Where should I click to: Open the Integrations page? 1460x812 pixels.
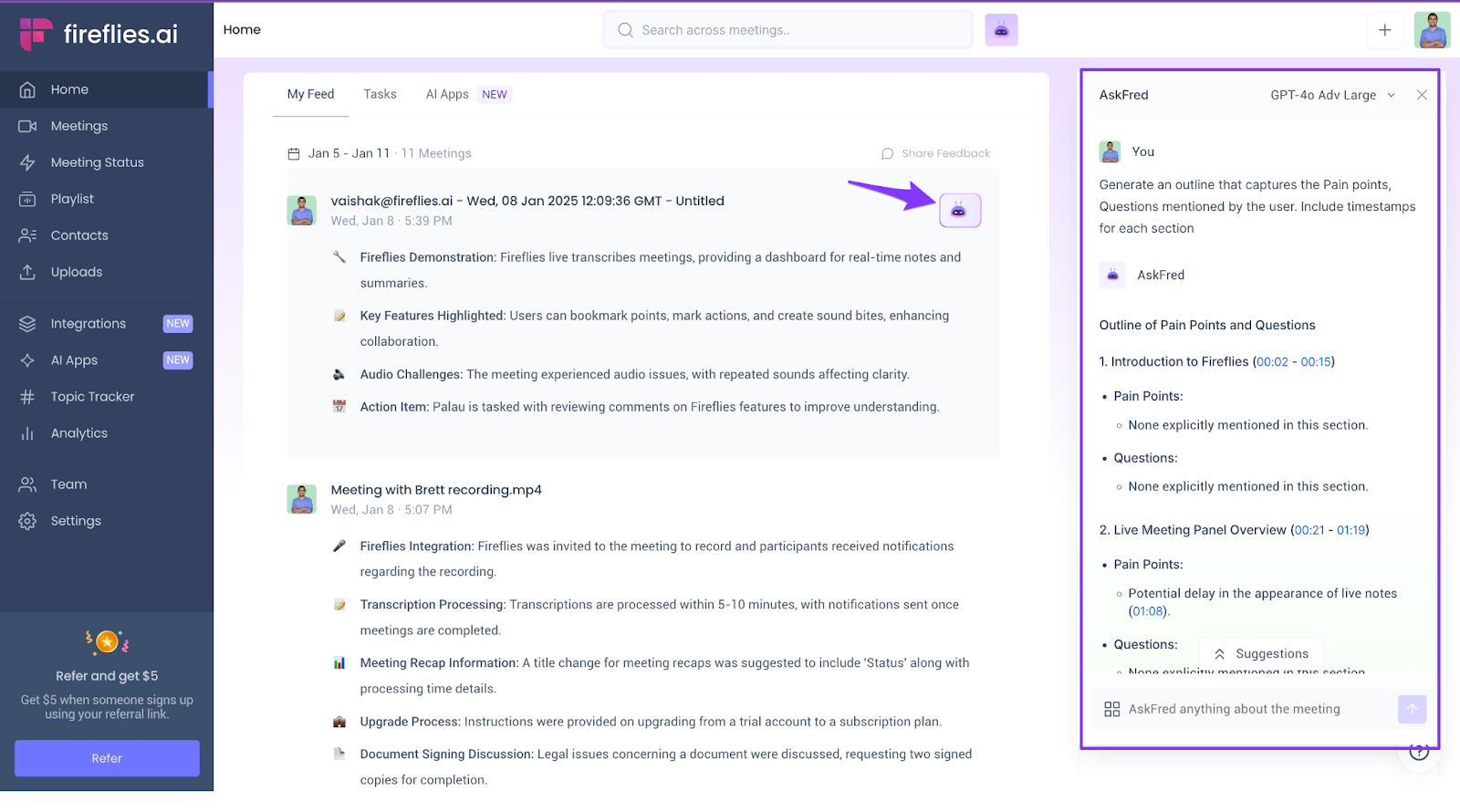point(106,324)
